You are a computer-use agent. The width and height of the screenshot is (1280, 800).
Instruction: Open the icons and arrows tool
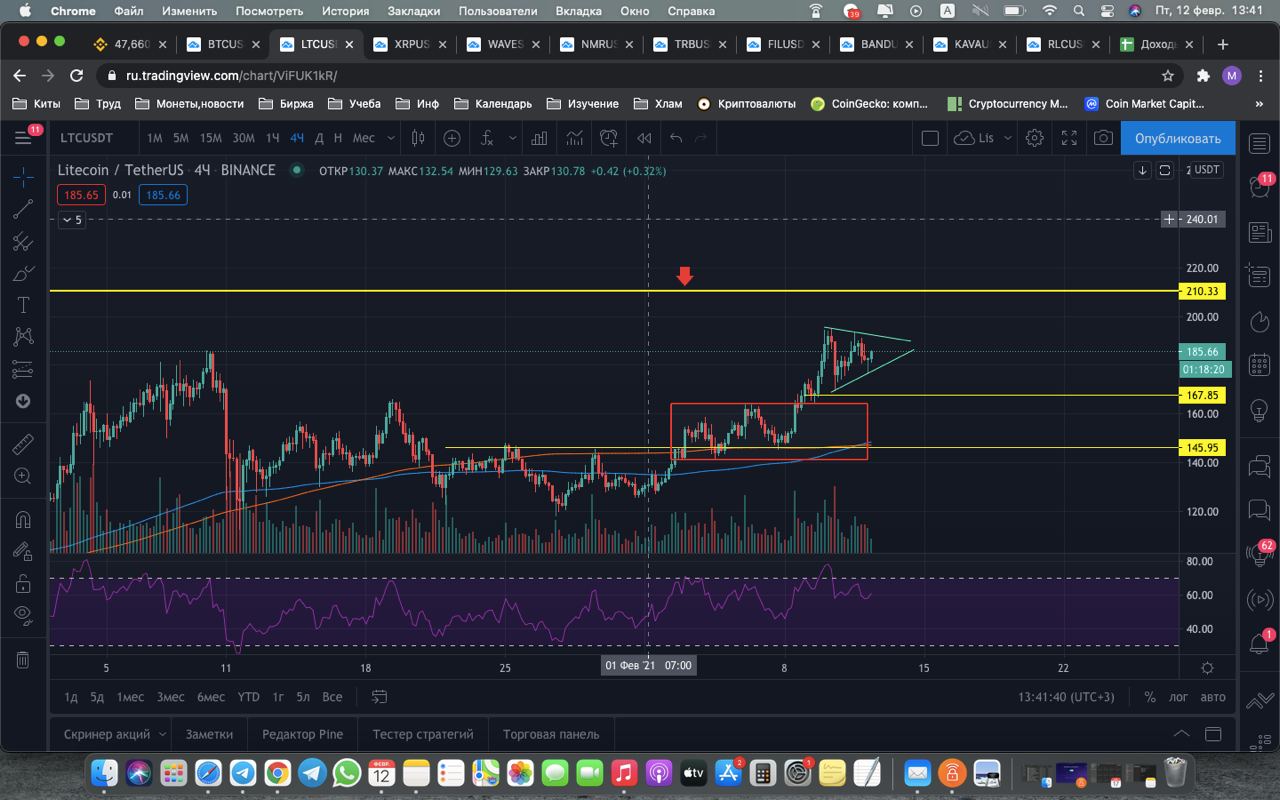click(x=23, y=401)
